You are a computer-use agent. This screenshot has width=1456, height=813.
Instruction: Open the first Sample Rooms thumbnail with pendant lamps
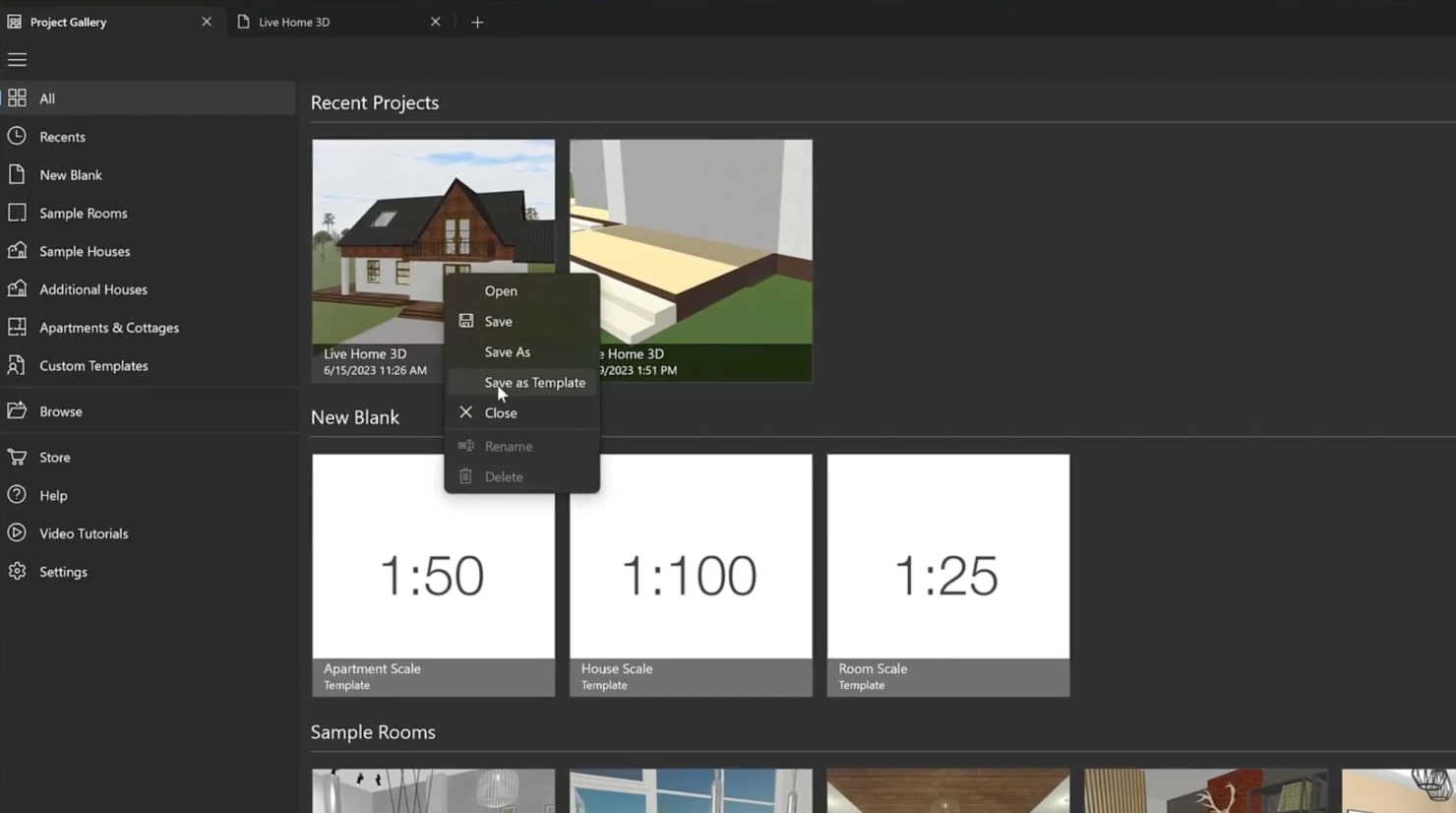point(434,791)
